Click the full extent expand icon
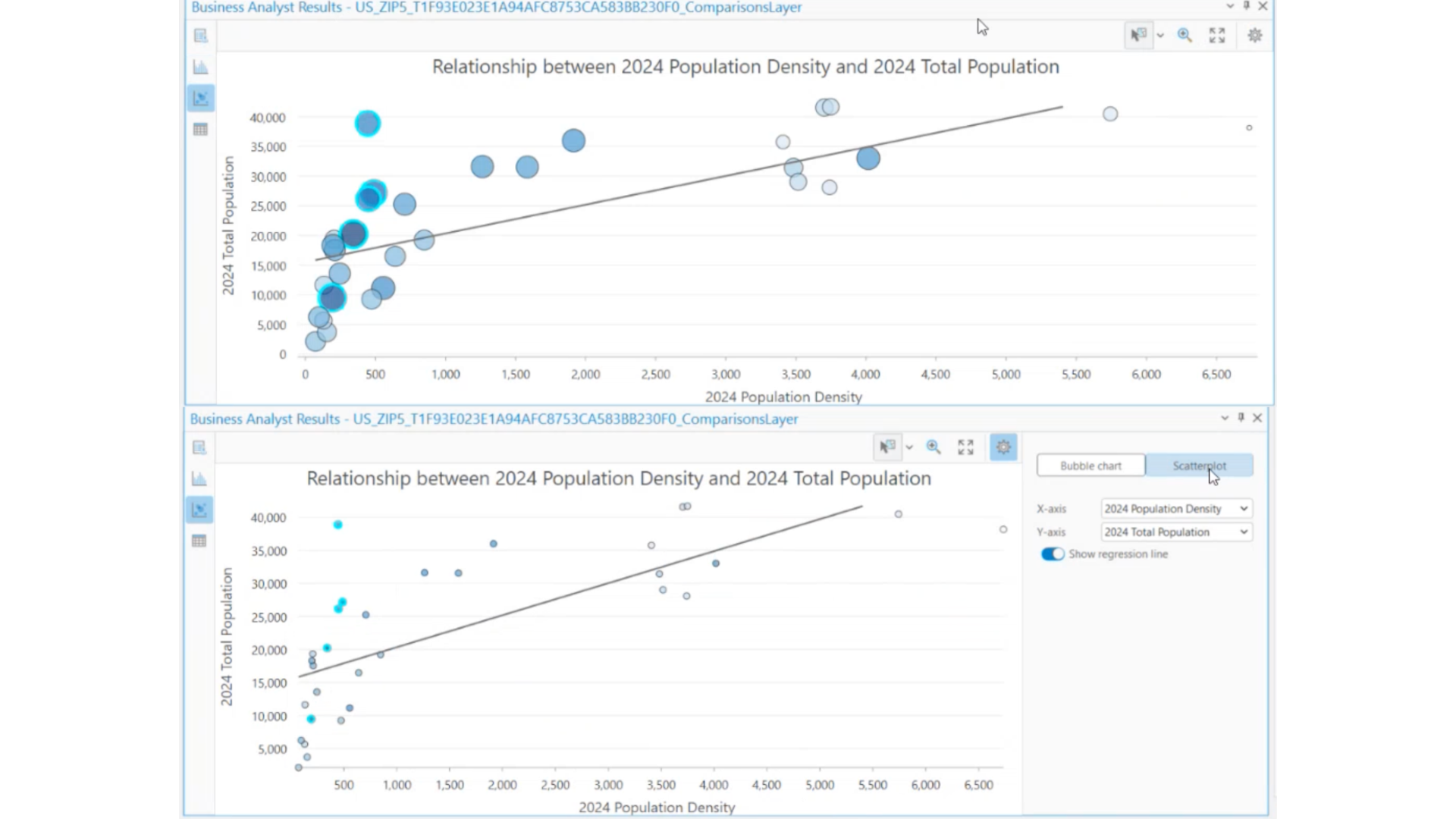Screen dimensions: 1456x819 point(1217,35)
